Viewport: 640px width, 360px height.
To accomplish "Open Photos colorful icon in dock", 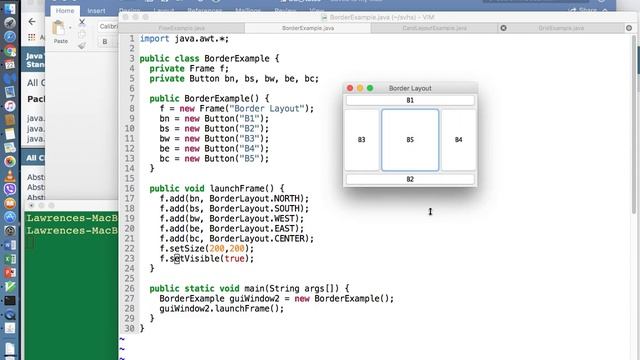I will 10,162.
